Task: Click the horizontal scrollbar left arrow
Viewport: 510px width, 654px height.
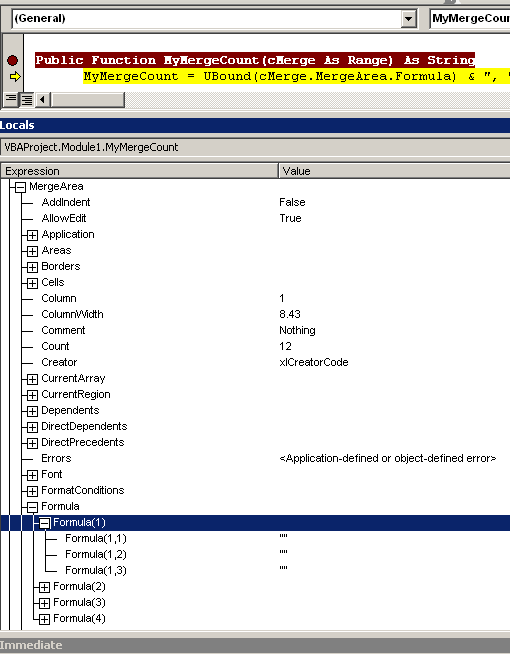Action: pos(43,100)
